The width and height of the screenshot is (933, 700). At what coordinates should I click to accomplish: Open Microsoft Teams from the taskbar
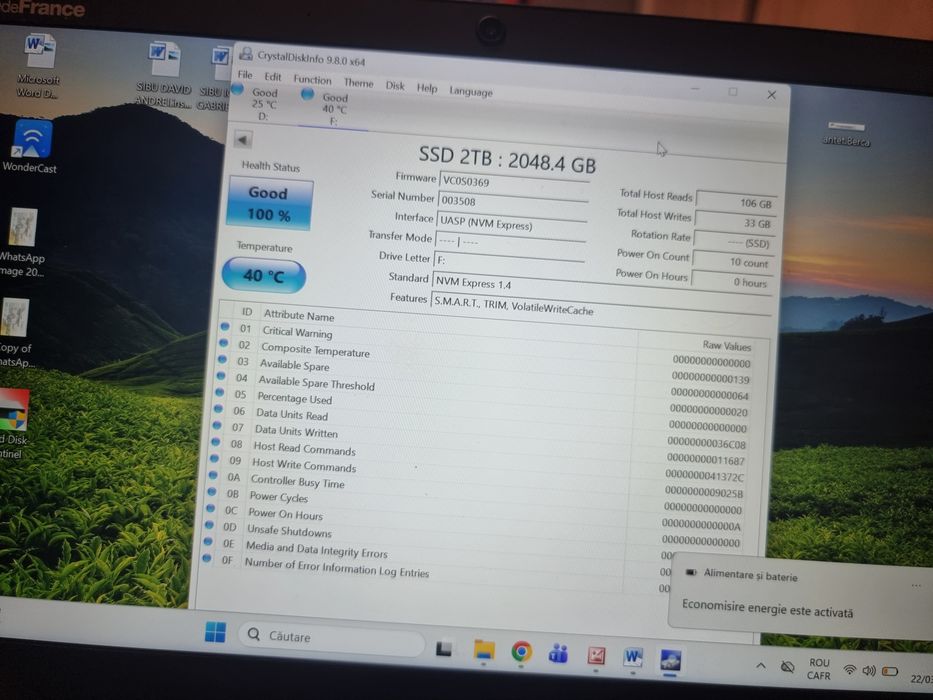click(x=558, y=654)
